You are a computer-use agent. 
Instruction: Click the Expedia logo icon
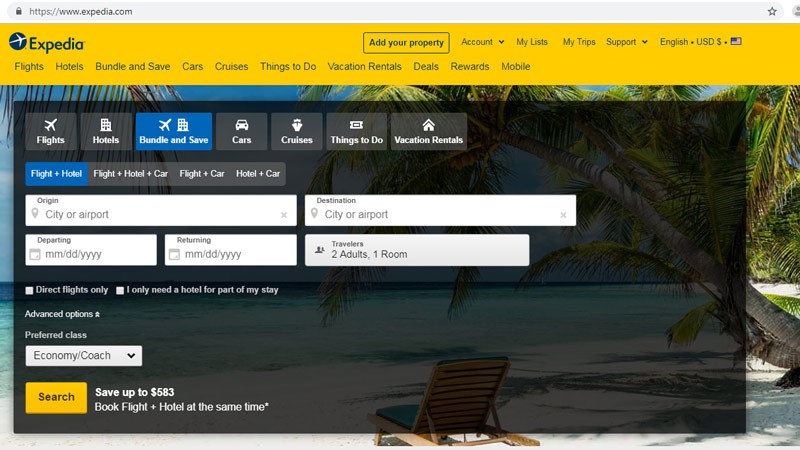pos(17,42)
